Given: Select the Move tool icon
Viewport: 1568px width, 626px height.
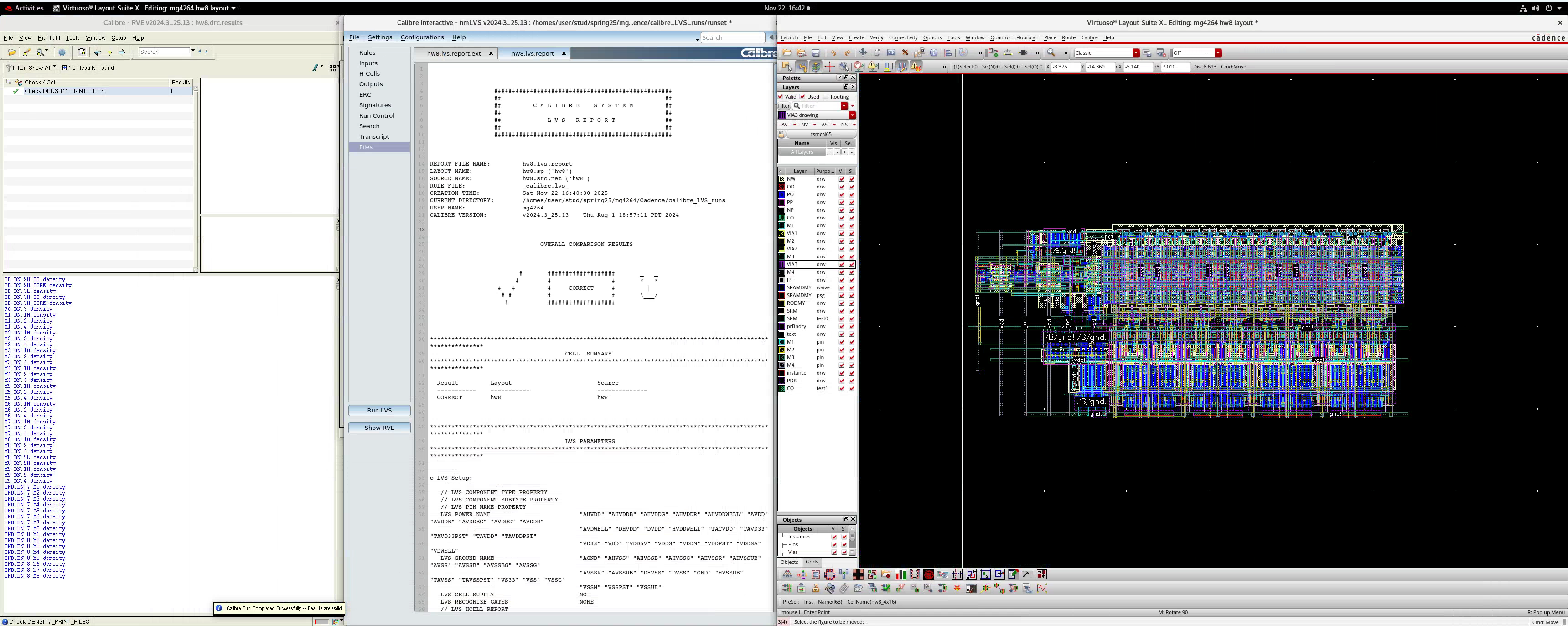Looking at the screenshot, I should pyautogui.click(x=863, y=53).
